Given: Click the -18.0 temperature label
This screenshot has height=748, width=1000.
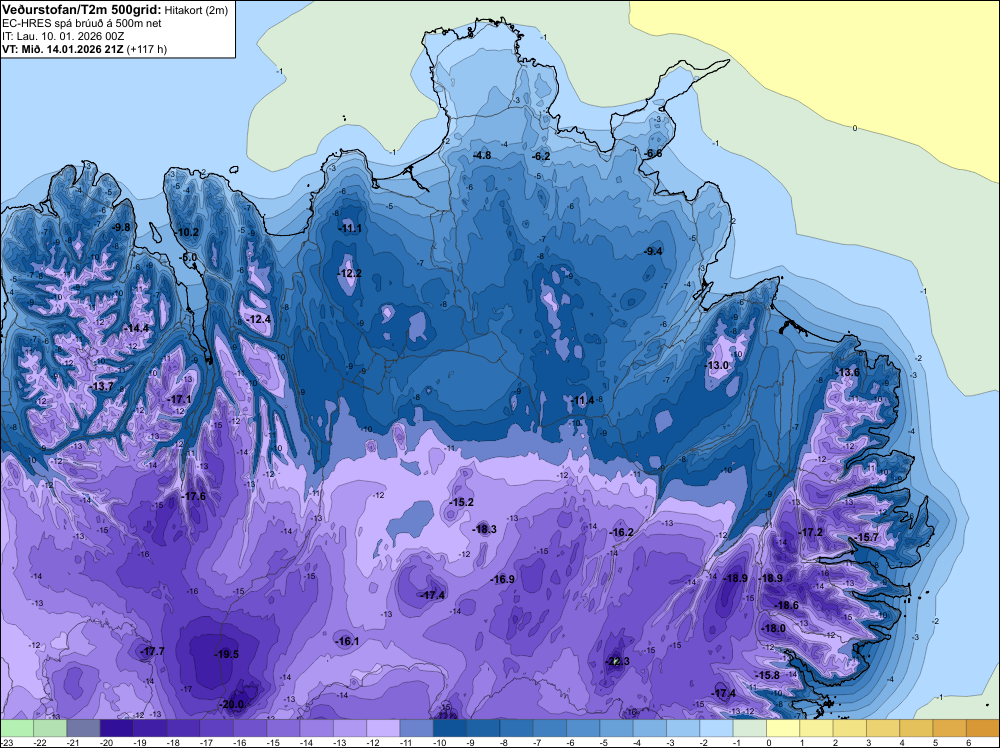Looking at the screenshot, I should (x=774, y=628).
